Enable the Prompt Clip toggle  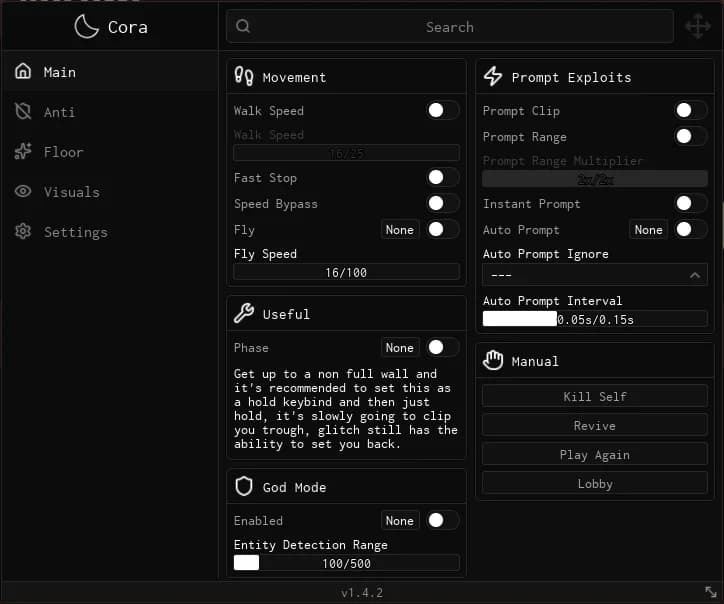coord(691,110)
